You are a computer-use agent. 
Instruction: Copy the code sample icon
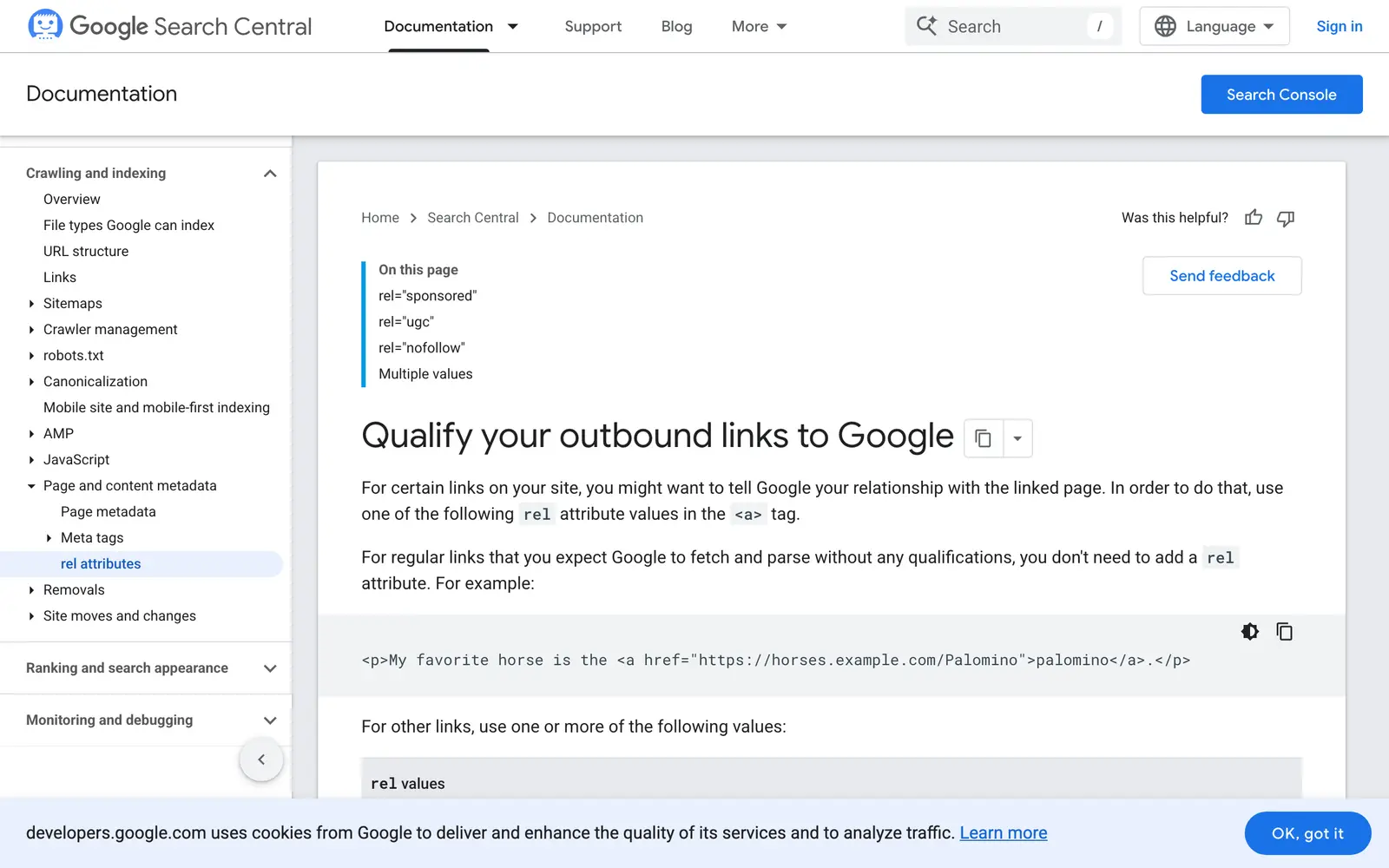tap(1284, 632)
